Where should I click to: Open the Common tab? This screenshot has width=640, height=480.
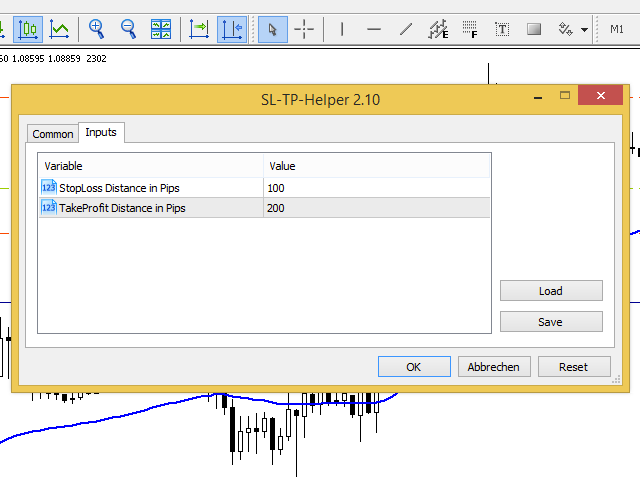point(53,134)
